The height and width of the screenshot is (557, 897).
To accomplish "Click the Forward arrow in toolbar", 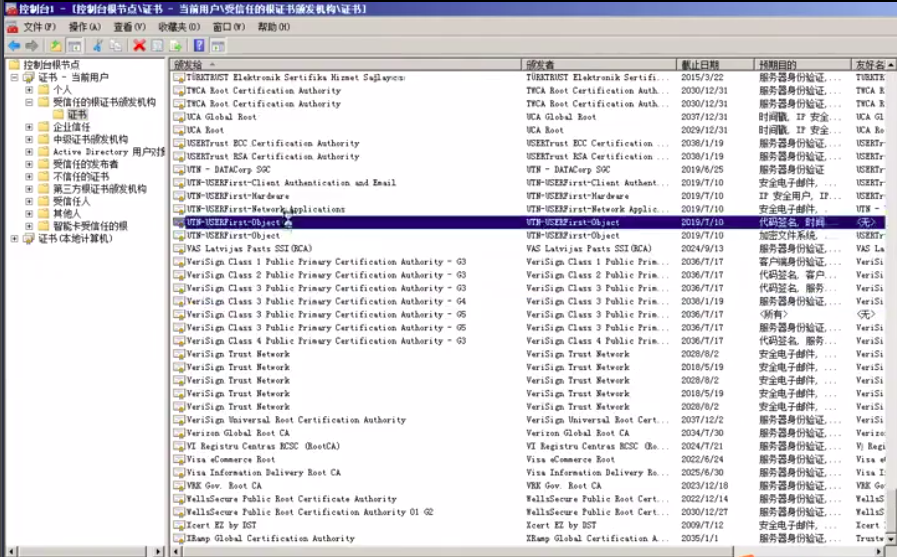I will [32, 46].
